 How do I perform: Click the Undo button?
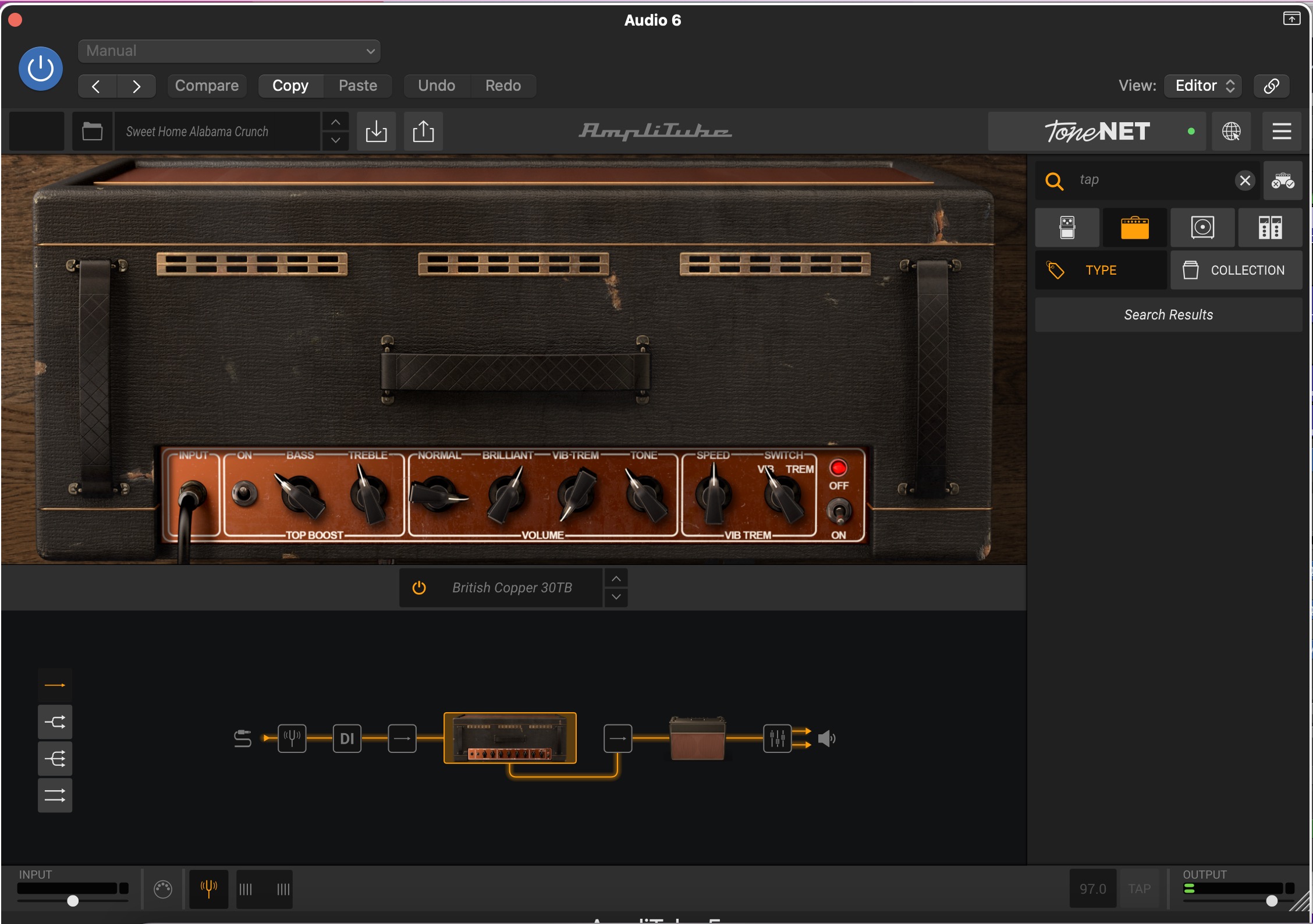pyautogui.click(x=437, y=86)
